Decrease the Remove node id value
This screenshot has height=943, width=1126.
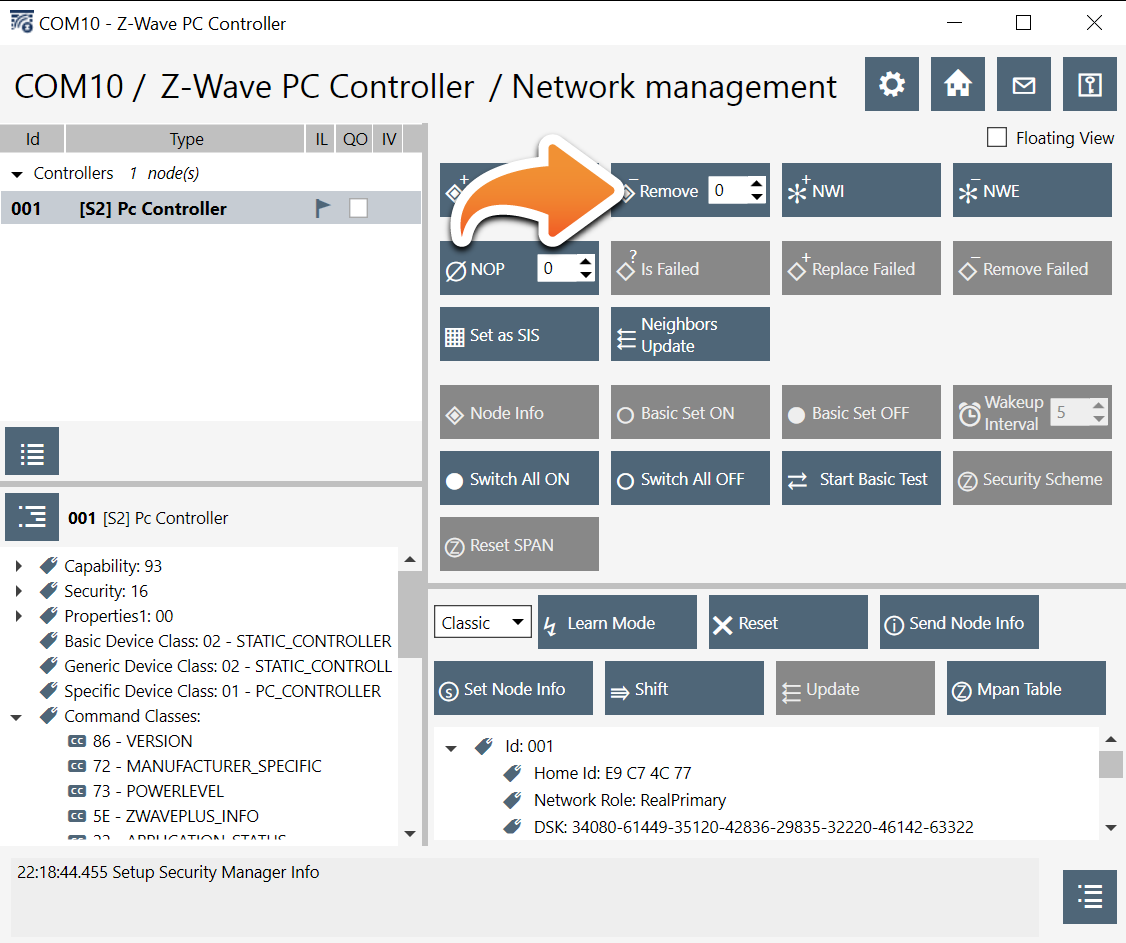point(757,197)
